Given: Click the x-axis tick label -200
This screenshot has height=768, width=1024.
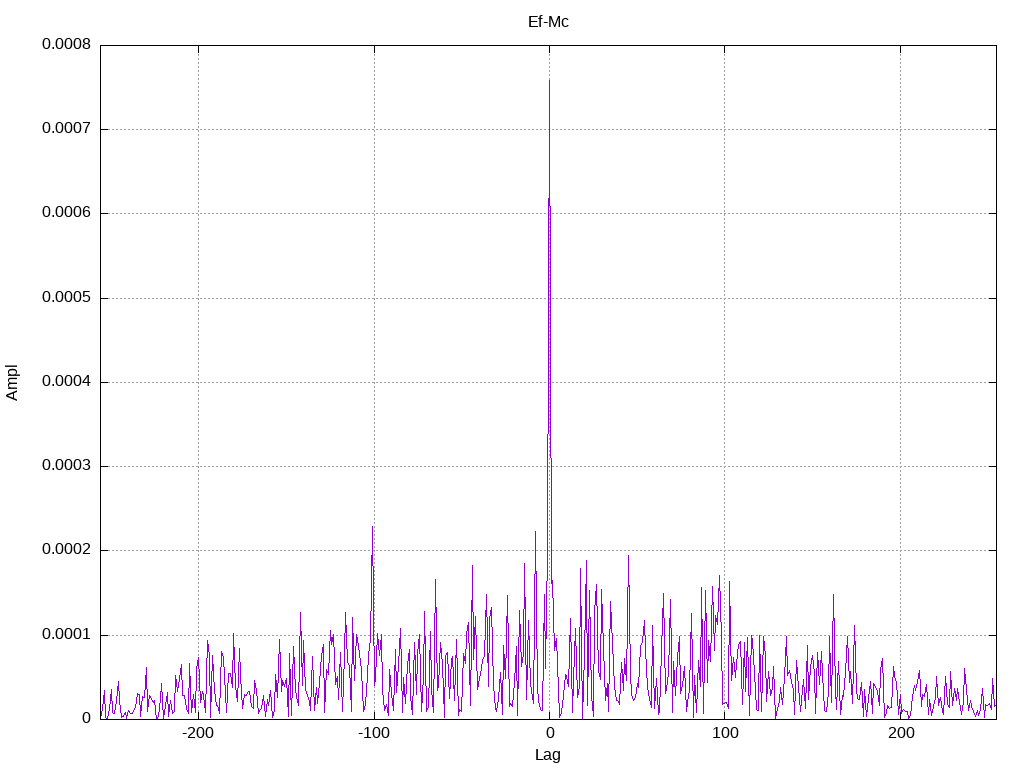Looking at the screenshot, I should click(198, 733).
